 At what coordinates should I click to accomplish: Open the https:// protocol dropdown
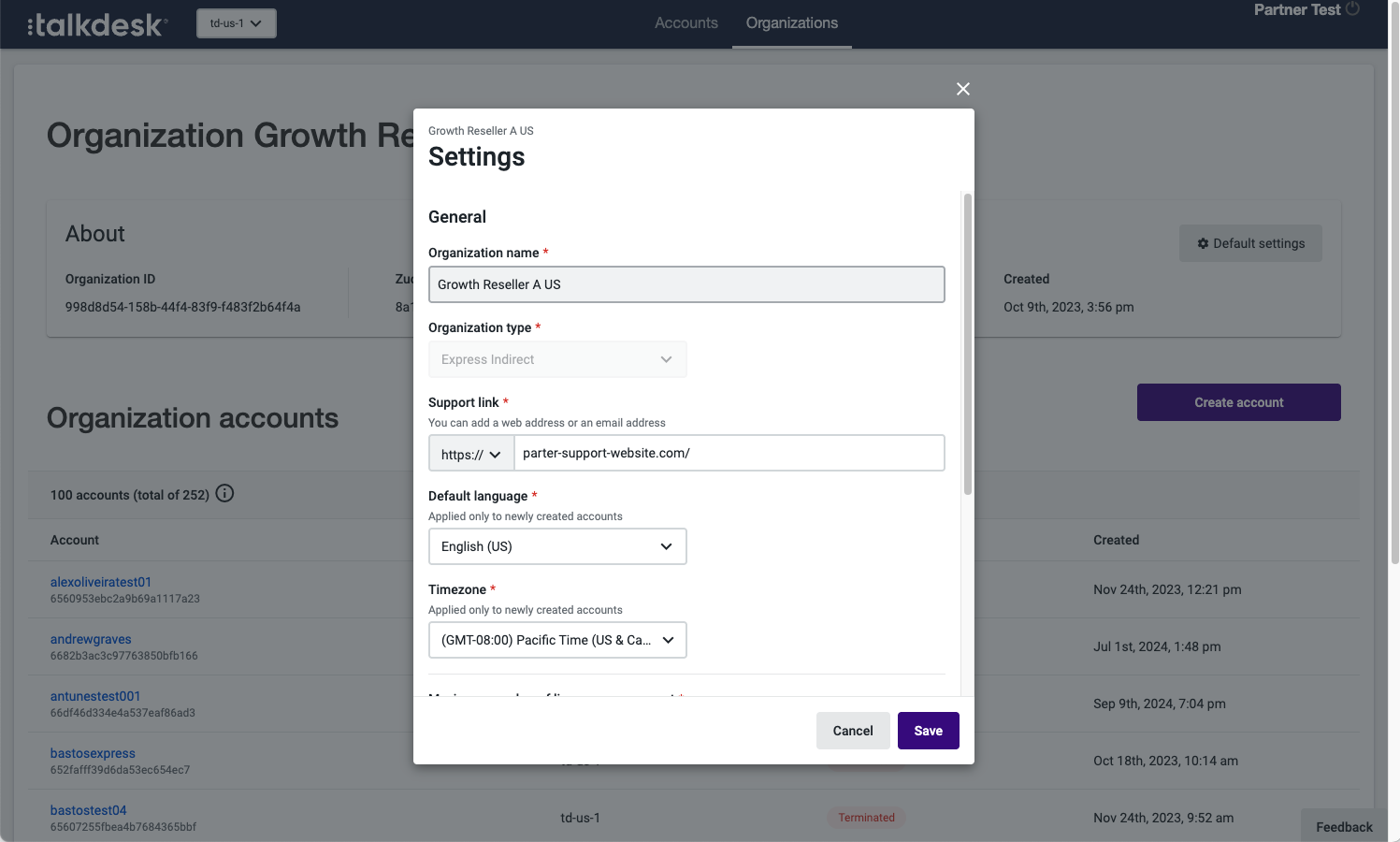pos(471,454)
